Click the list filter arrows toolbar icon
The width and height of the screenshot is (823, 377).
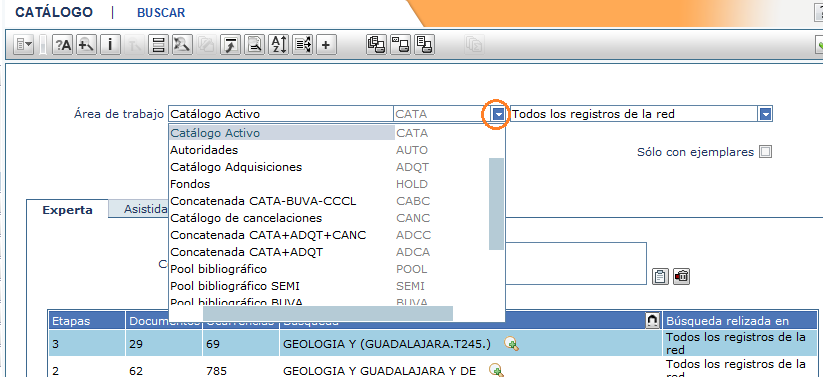(x=302, y=45)
